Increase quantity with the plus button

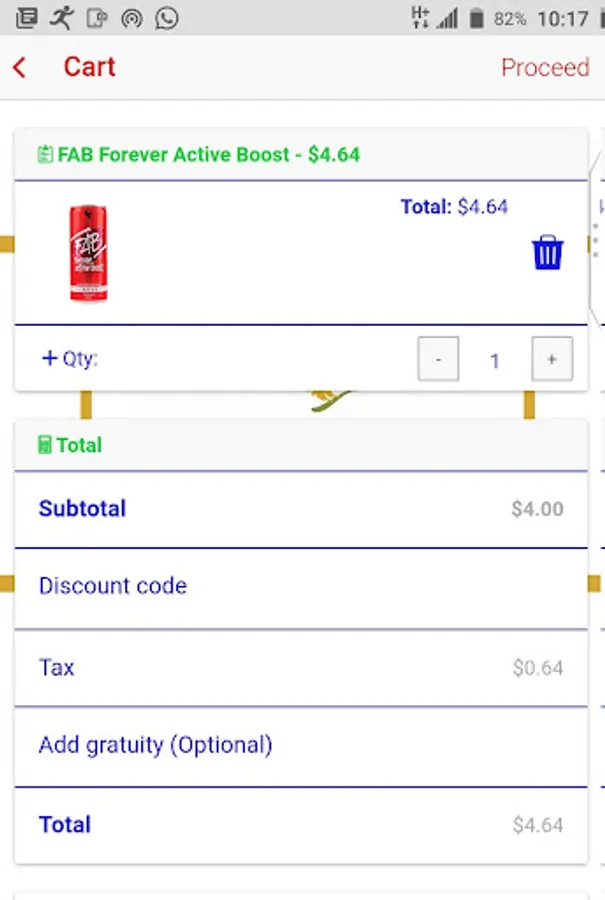[552, 357]
